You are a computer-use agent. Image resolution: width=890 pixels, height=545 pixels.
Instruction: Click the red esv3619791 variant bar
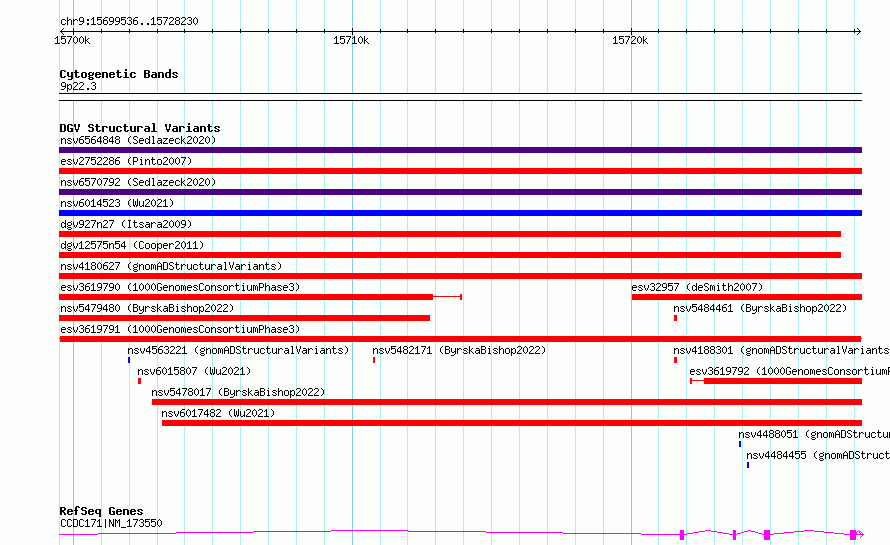tap(460, 339)
